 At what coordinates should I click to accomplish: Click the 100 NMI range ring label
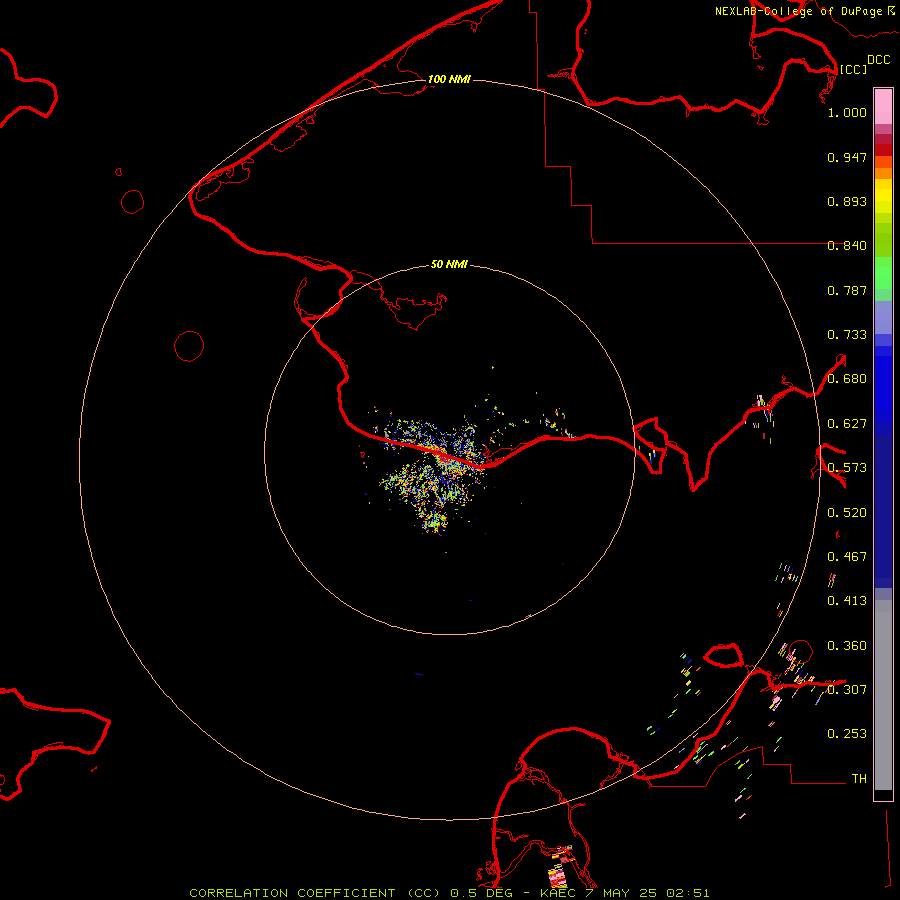[449, 79]
